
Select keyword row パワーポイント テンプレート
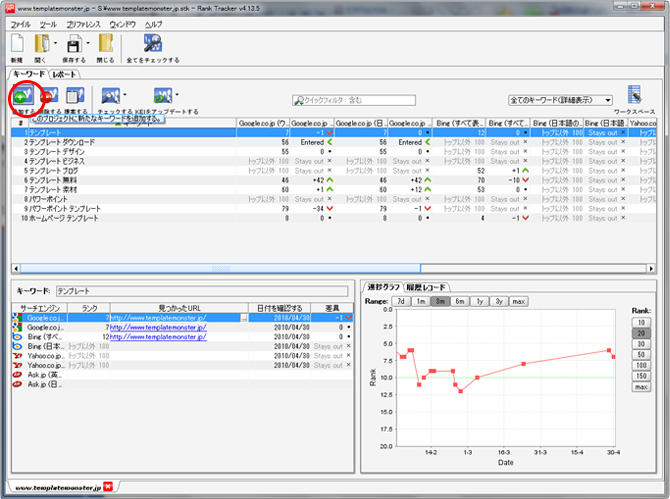[x=333, y=208]
